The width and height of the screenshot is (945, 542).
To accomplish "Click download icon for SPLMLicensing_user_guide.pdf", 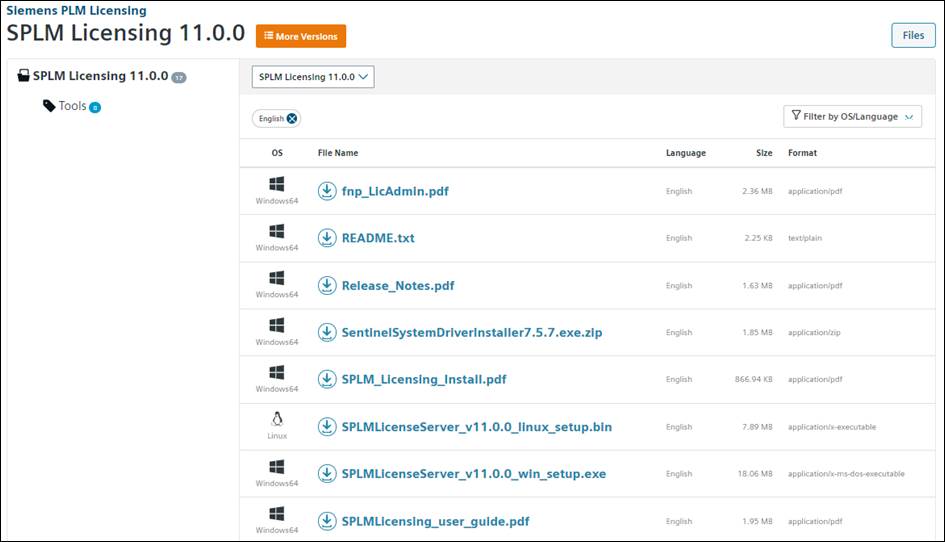I will [x=327, y=521].
